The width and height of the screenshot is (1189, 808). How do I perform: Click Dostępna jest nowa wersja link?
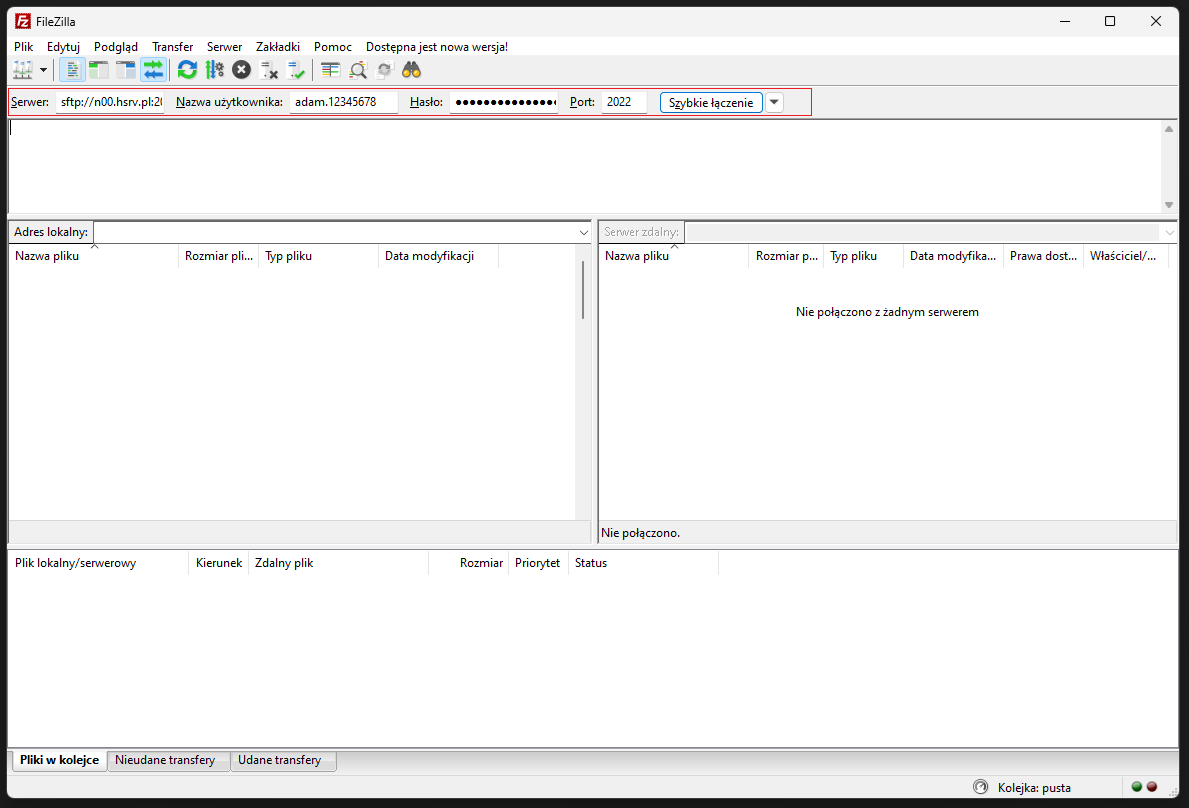tap(437, 46)
